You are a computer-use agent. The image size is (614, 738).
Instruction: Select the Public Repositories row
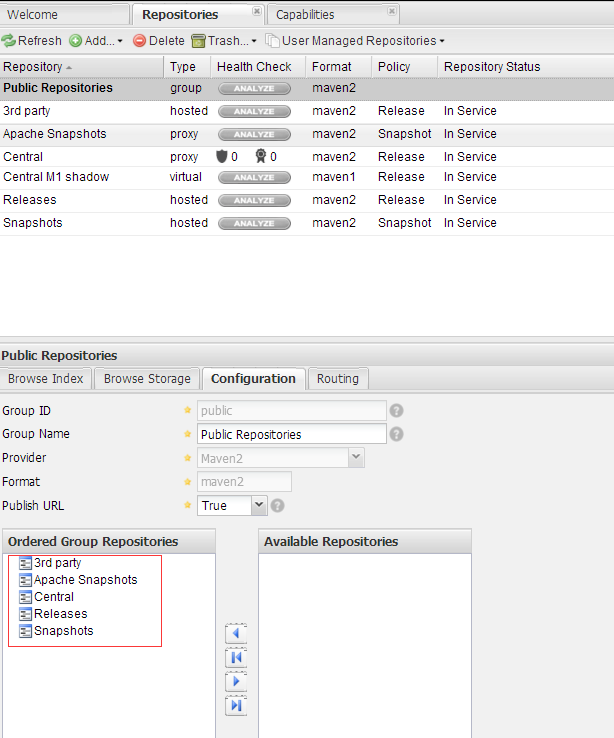[307, 88]
